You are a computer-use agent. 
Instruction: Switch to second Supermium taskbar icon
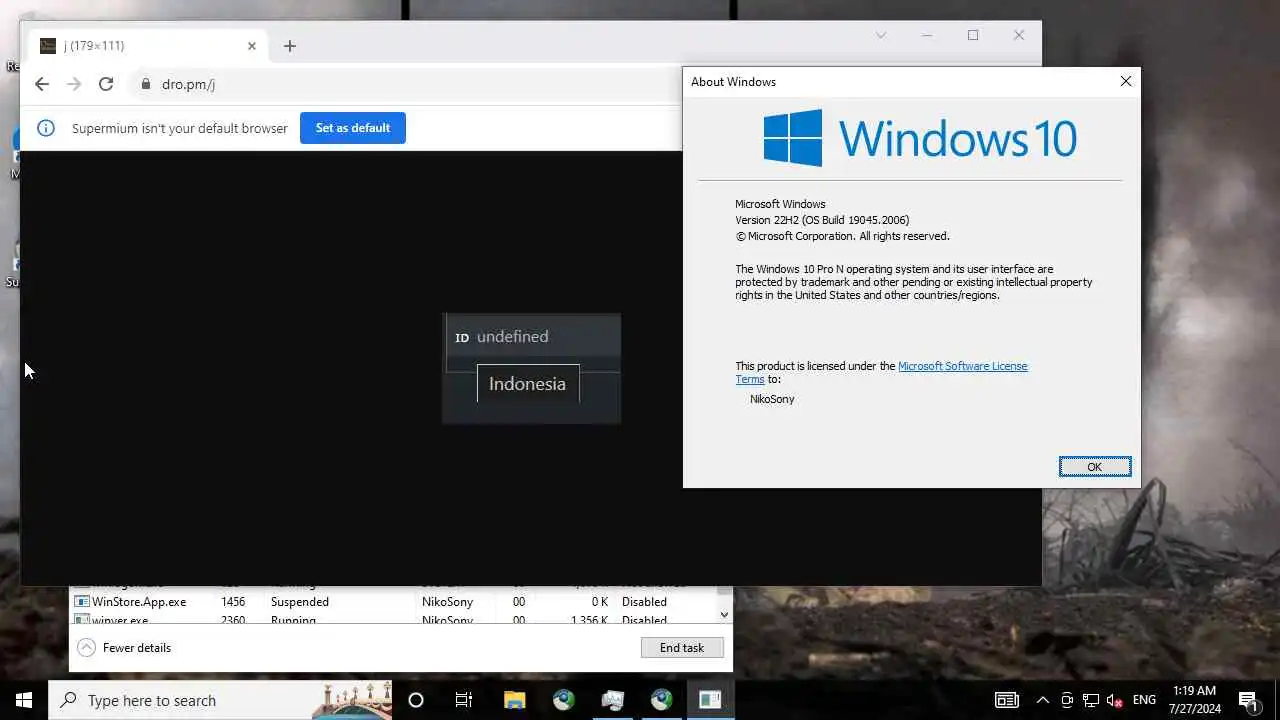(662, 700)
